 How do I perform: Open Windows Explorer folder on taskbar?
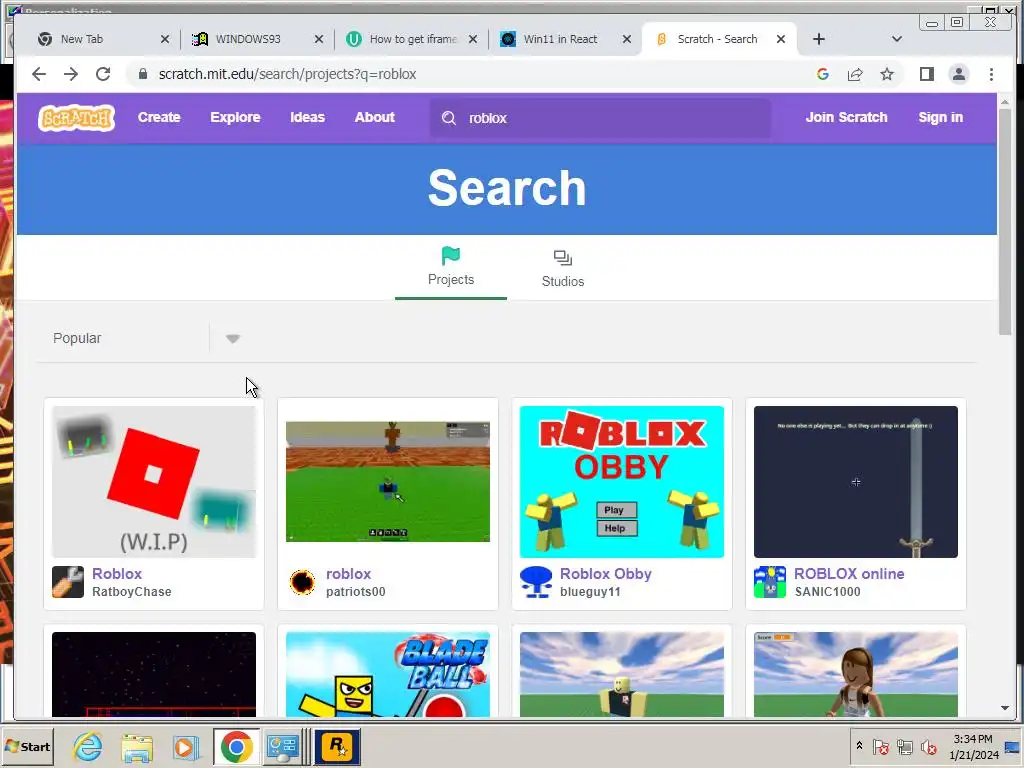click(137, 746)
